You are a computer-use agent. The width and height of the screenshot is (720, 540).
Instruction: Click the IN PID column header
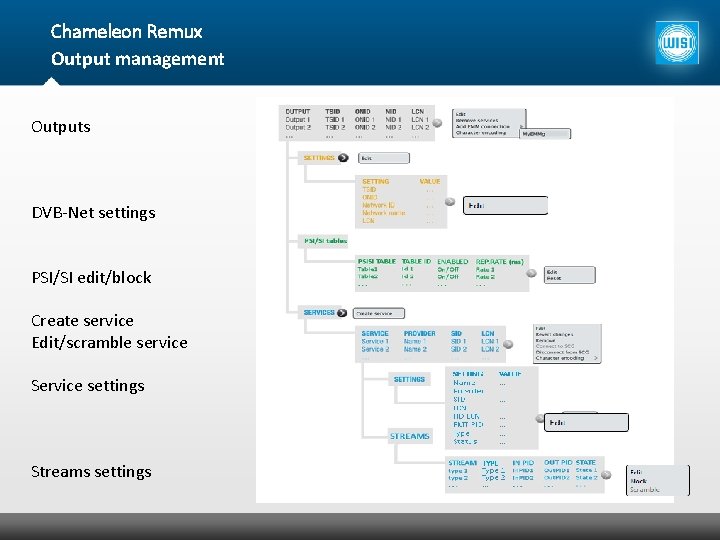tap(523, 463)
